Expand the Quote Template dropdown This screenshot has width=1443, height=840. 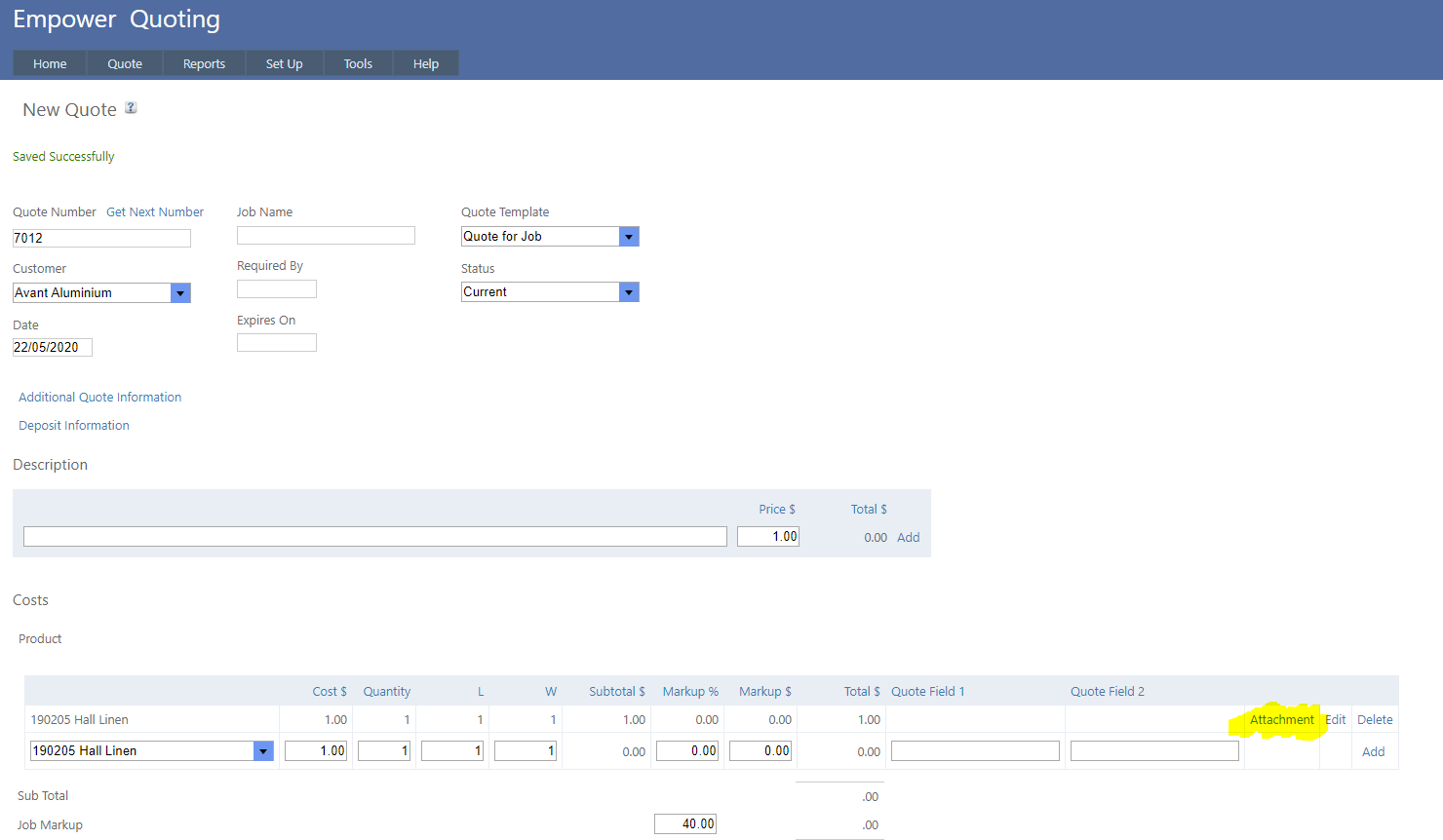pyautogui.click(x=629, y=237)
